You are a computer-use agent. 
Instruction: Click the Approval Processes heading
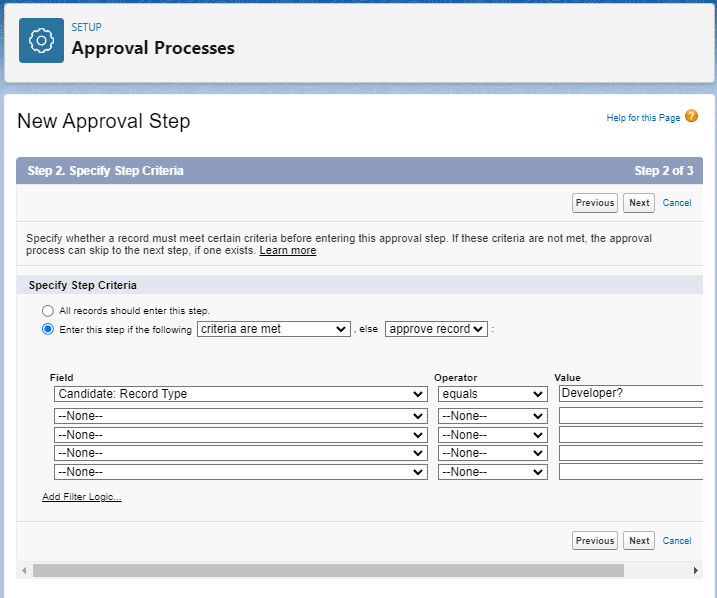tap(153, 48)
